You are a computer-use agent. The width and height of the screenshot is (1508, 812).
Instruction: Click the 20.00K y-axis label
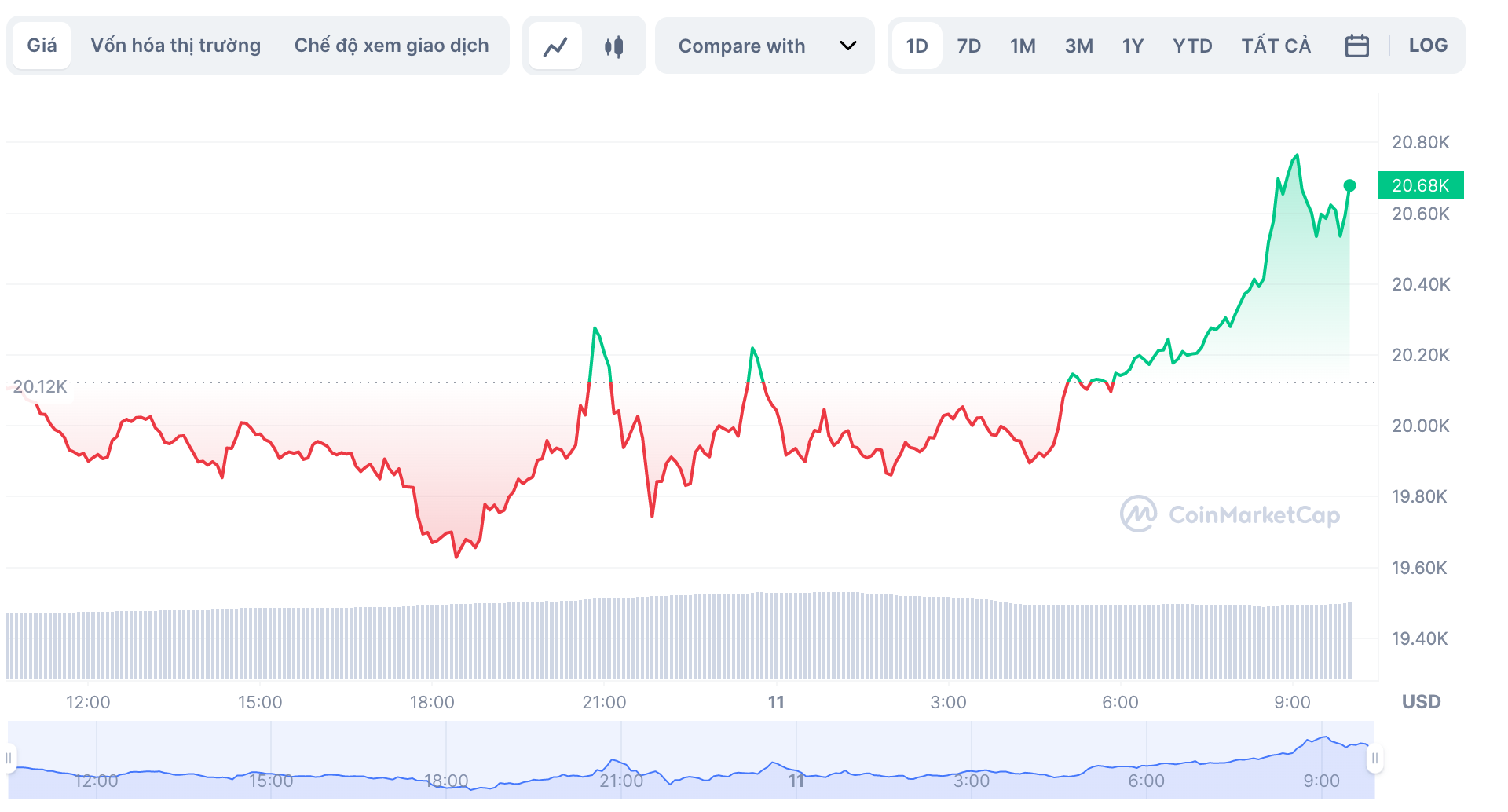coord(1420,426)
